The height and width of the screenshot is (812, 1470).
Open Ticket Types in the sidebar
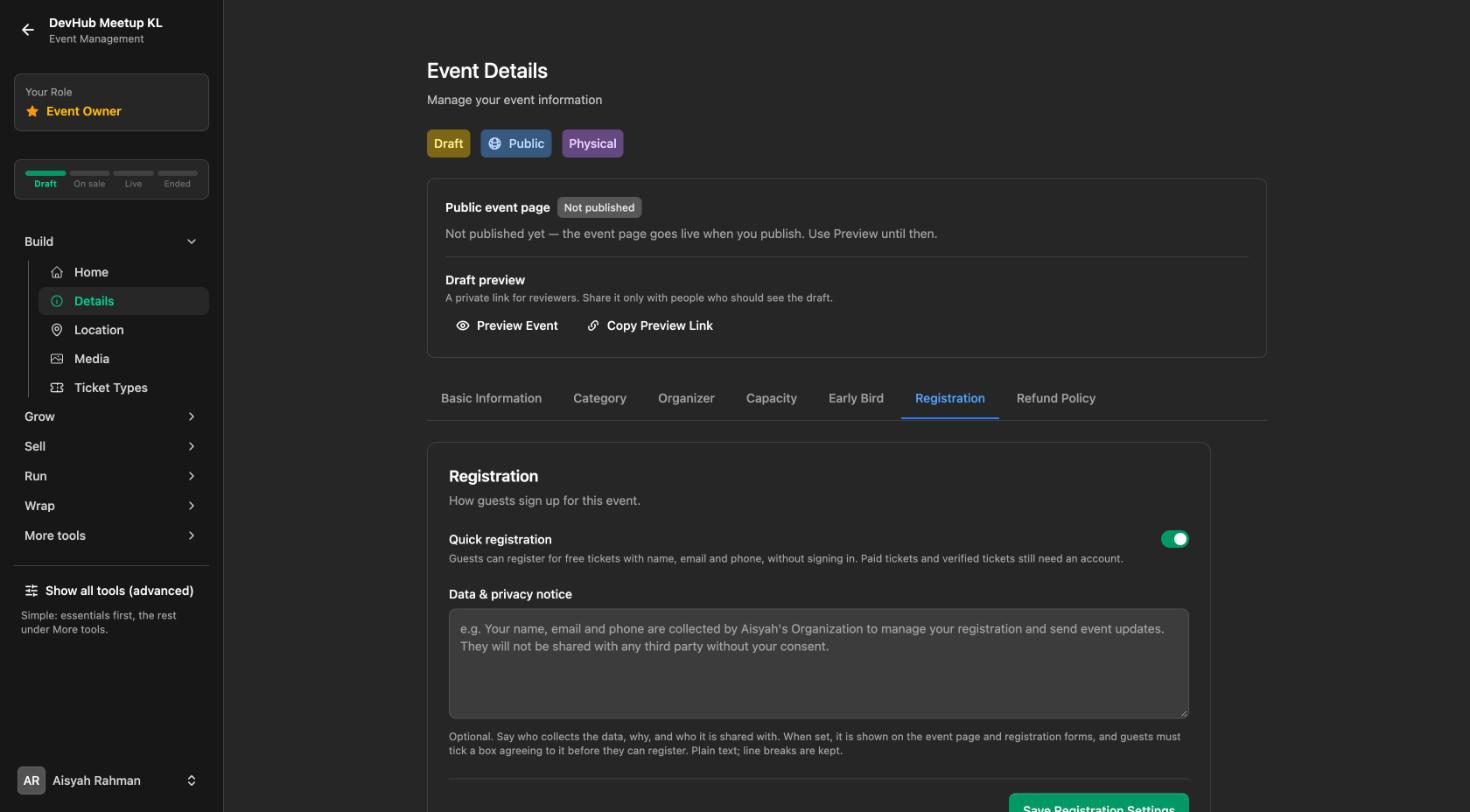[123, 388]
